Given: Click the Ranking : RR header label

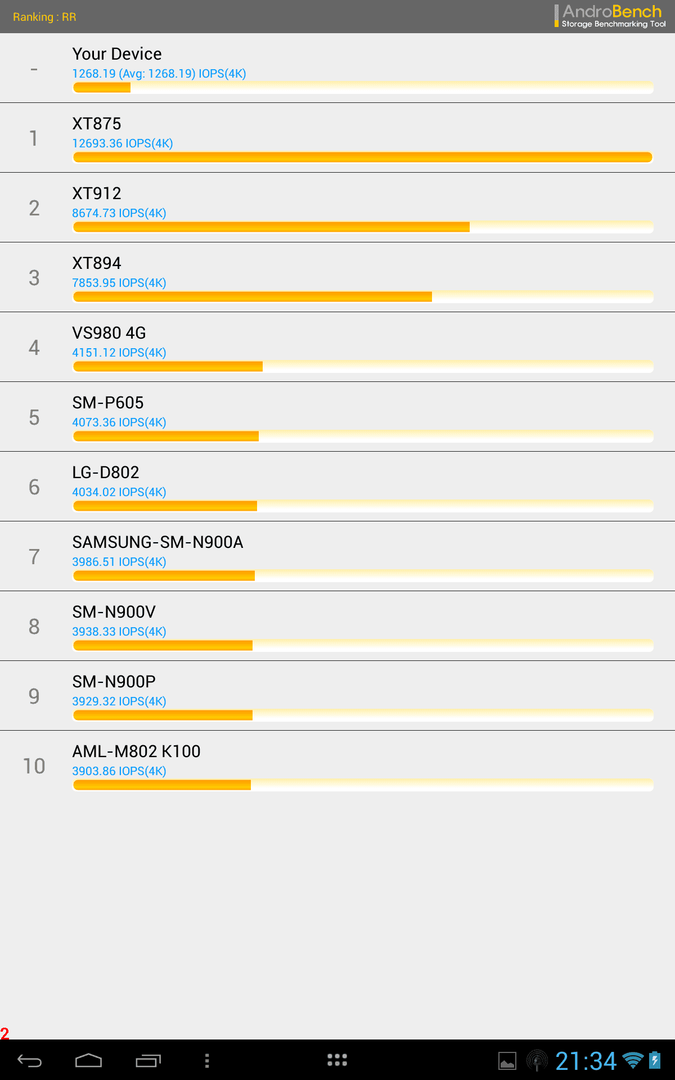Looking at the screenshot, I should [45, 17].
